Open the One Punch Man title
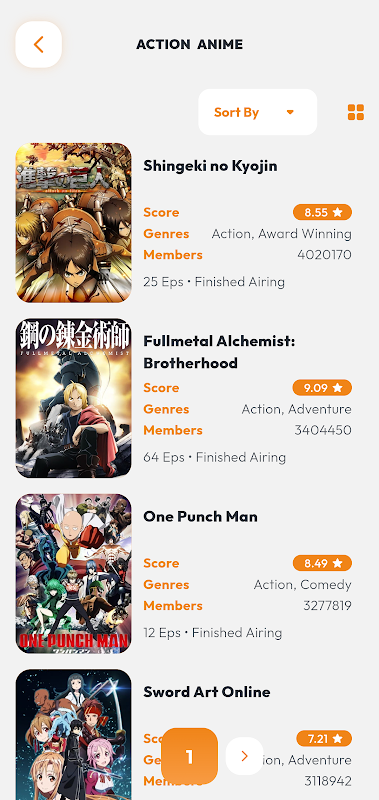 [200, 516]
